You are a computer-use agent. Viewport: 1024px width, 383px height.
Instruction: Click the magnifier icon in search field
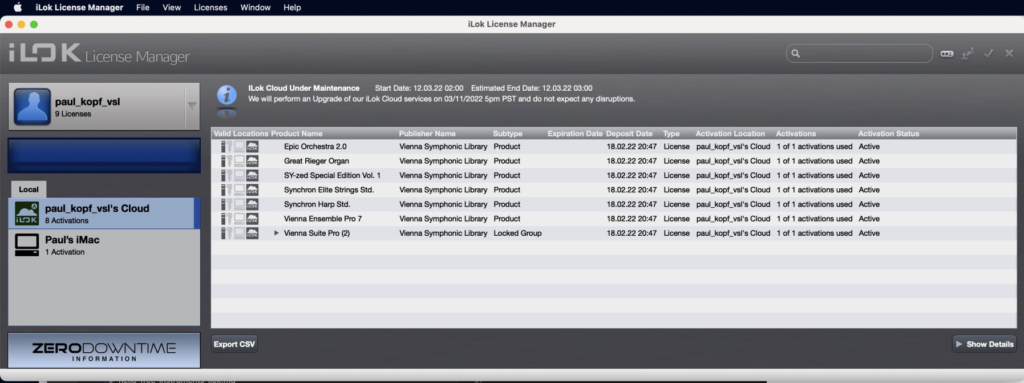click(x=795, y=54)
